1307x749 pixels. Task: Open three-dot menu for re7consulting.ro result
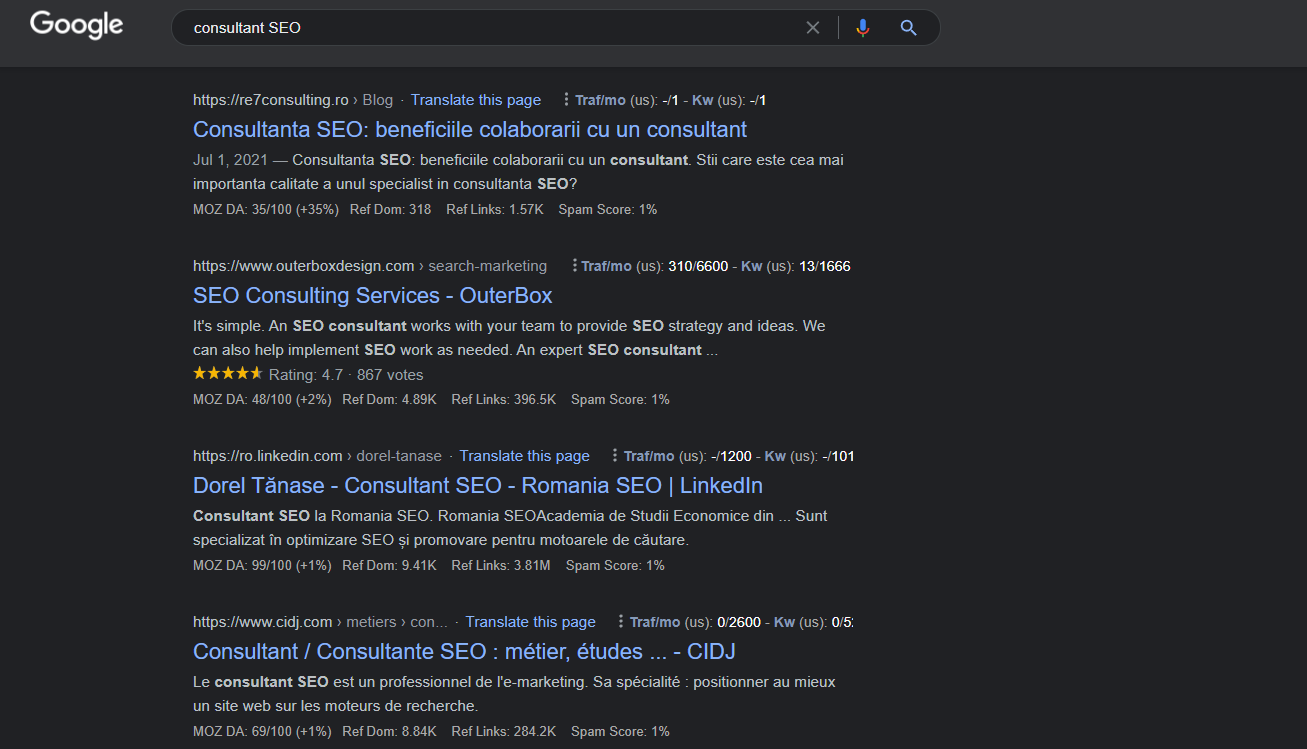[x=566, y=100]
